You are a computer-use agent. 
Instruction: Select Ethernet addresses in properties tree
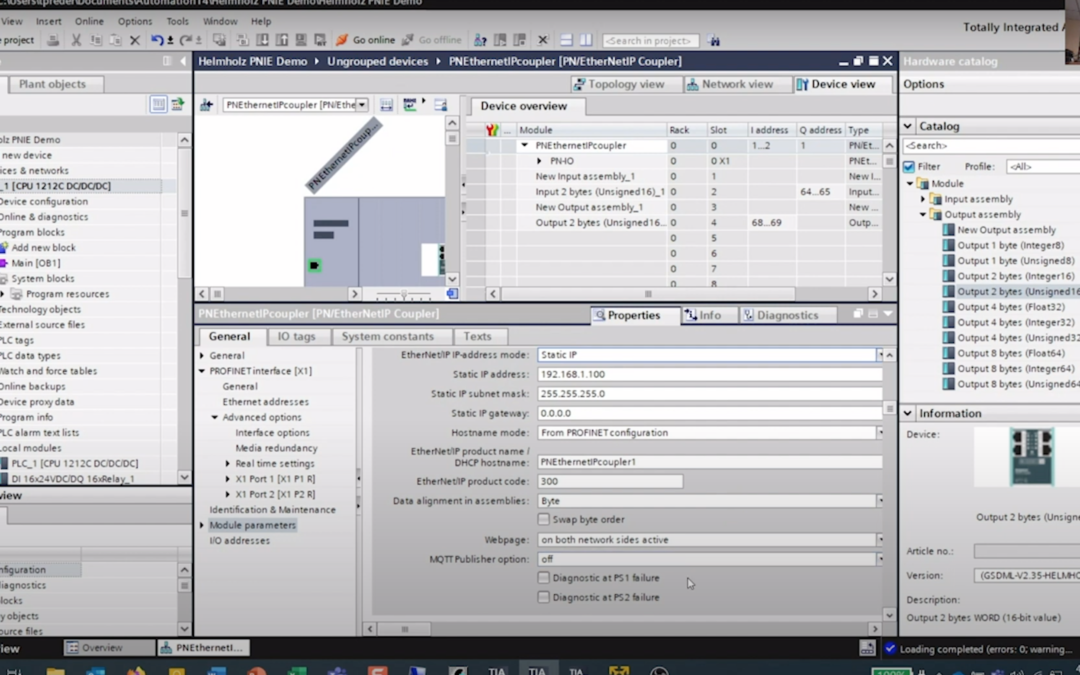[265, 402]
